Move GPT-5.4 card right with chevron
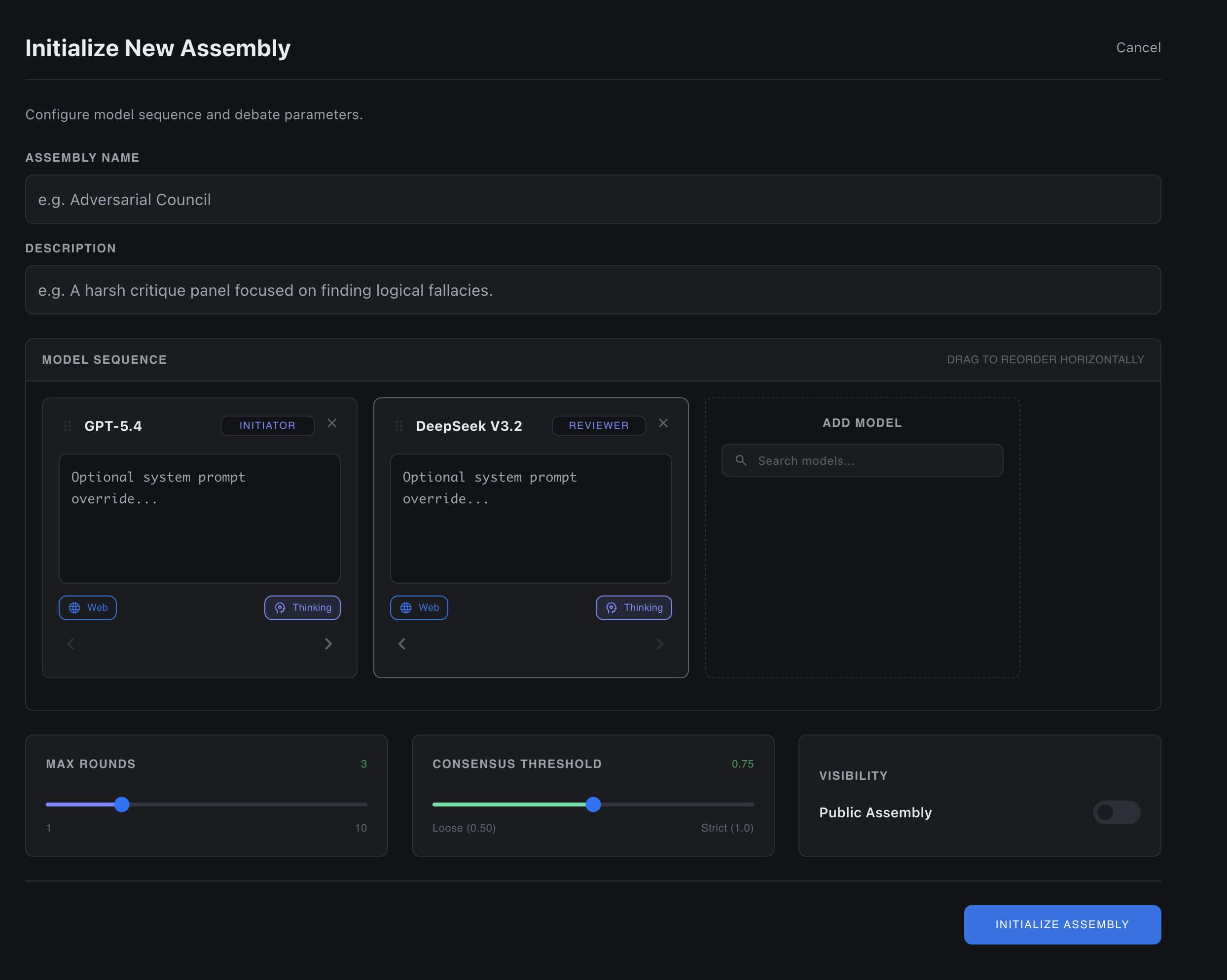Image resolution: width=1227 pixels, height=980 pixels. [328, 644]
